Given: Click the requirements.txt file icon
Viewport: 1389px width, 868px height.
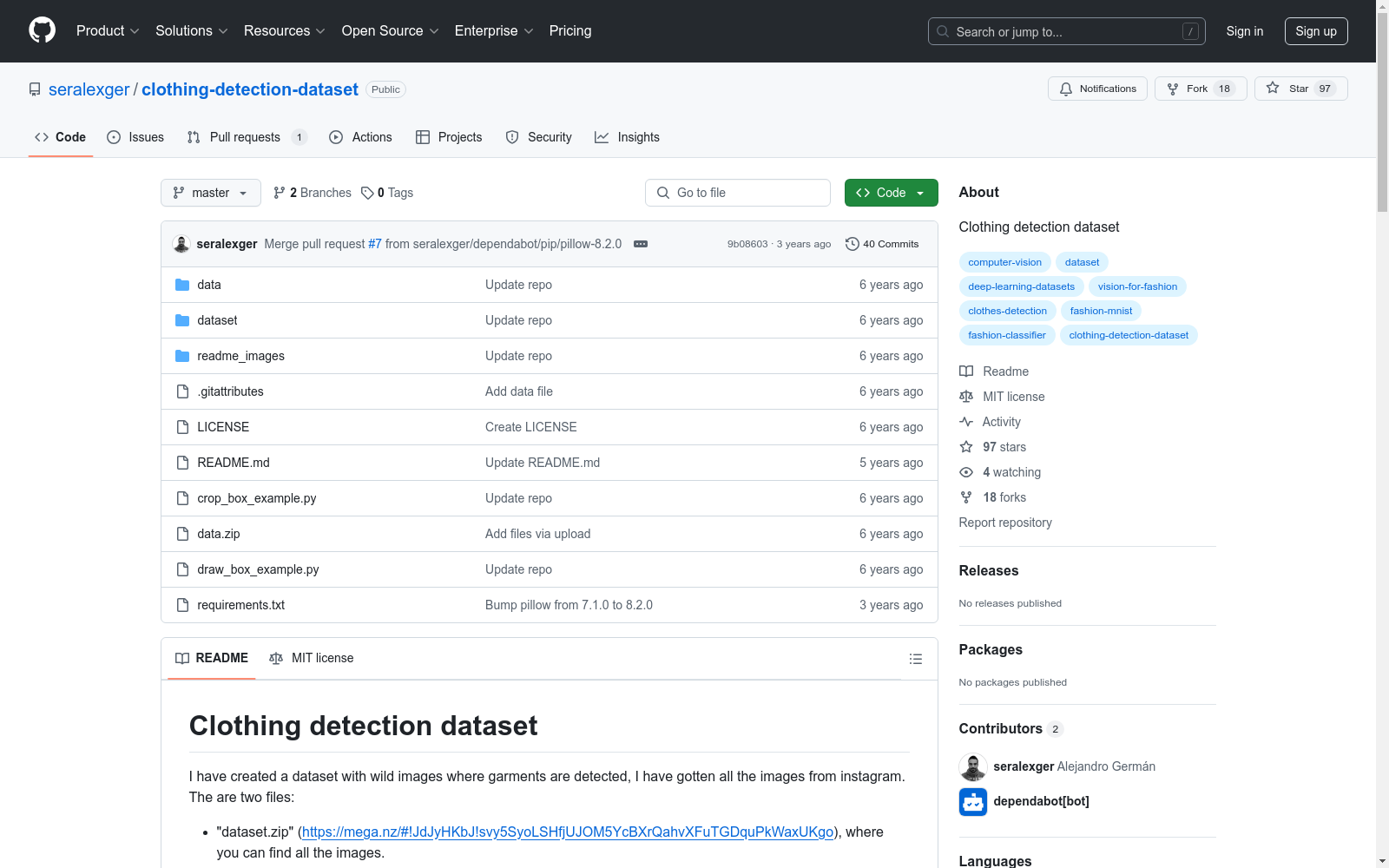Looking at the screenshot, I should [182, 605].
